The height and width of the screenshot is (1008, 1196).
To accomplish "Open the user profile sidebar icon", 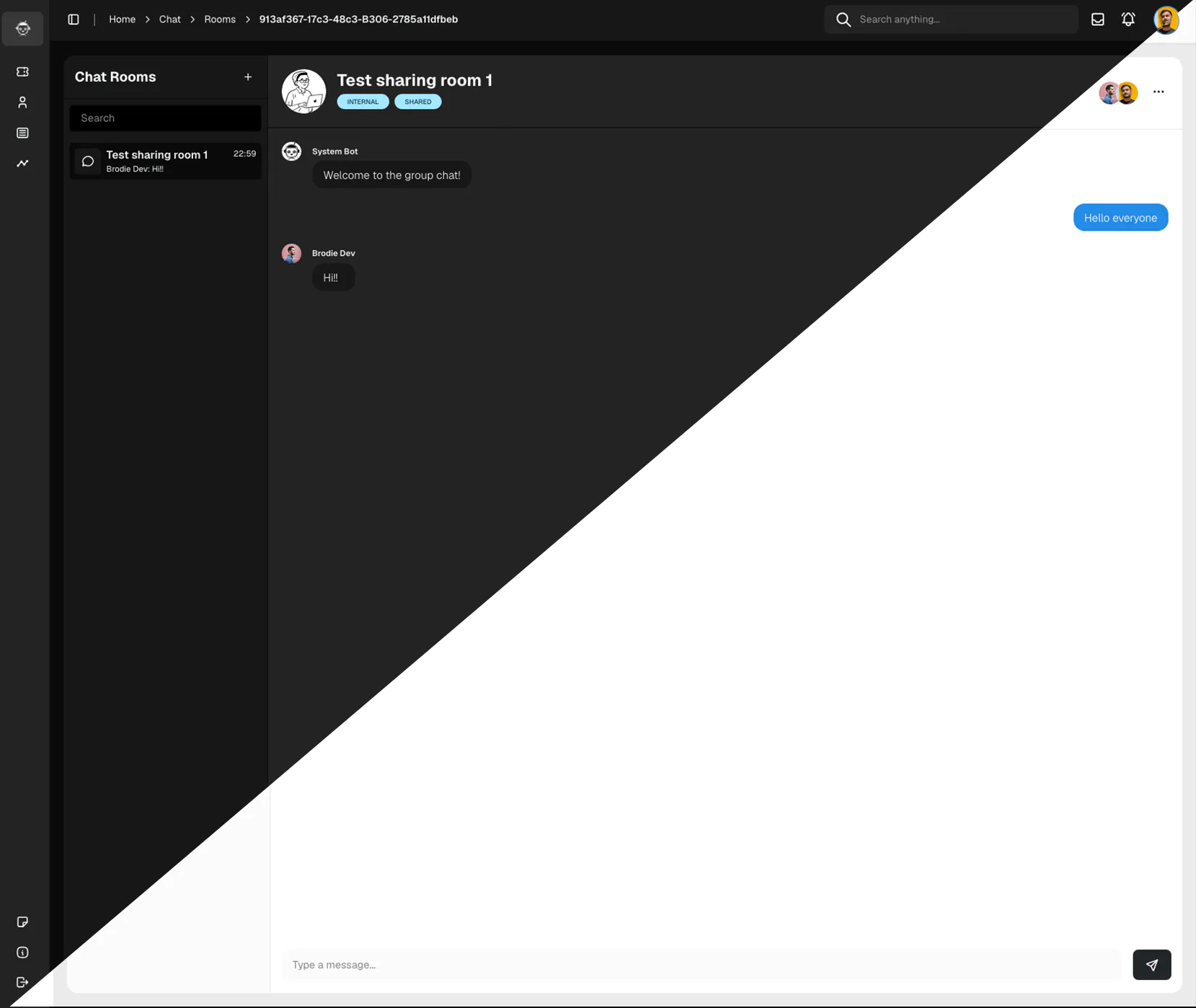I will coord(22,102).
